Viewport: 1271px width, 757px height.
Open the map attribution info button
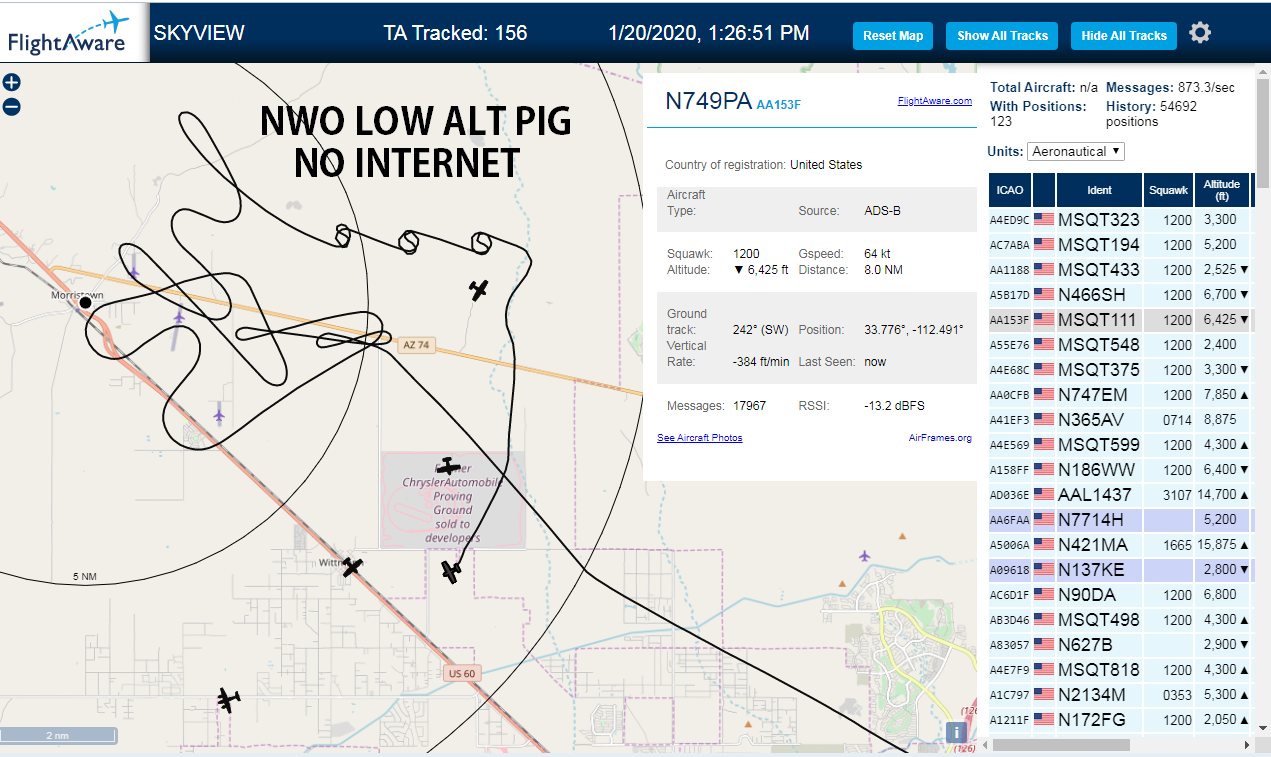tap(956, 732)
